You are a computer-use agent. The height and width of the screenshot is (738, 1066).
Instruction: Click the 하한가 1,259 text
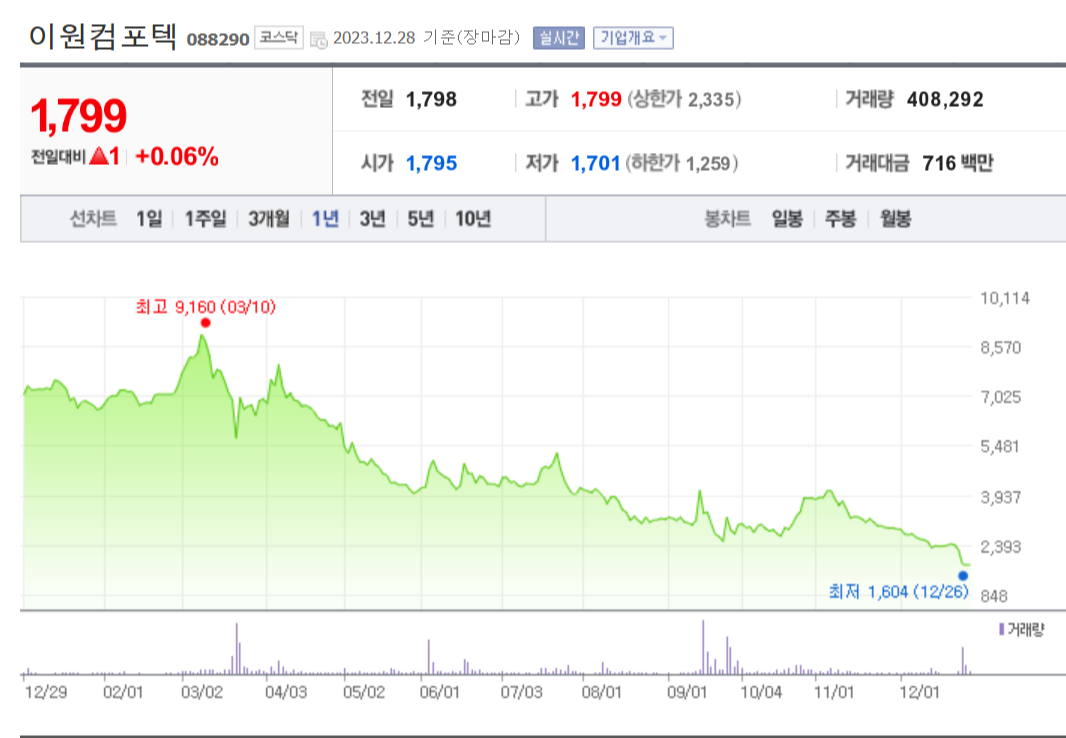682,163
